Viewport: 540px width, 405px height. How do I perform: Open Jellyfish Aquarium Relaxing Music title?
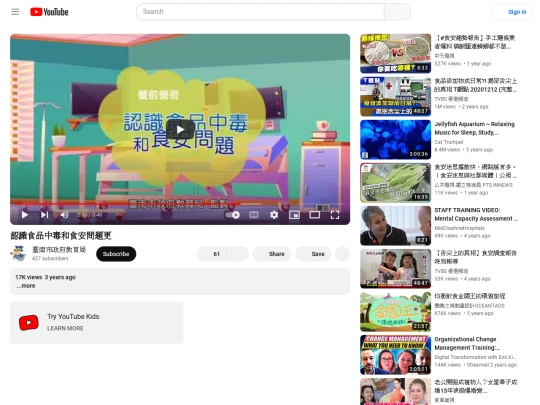tap(474, 128)
